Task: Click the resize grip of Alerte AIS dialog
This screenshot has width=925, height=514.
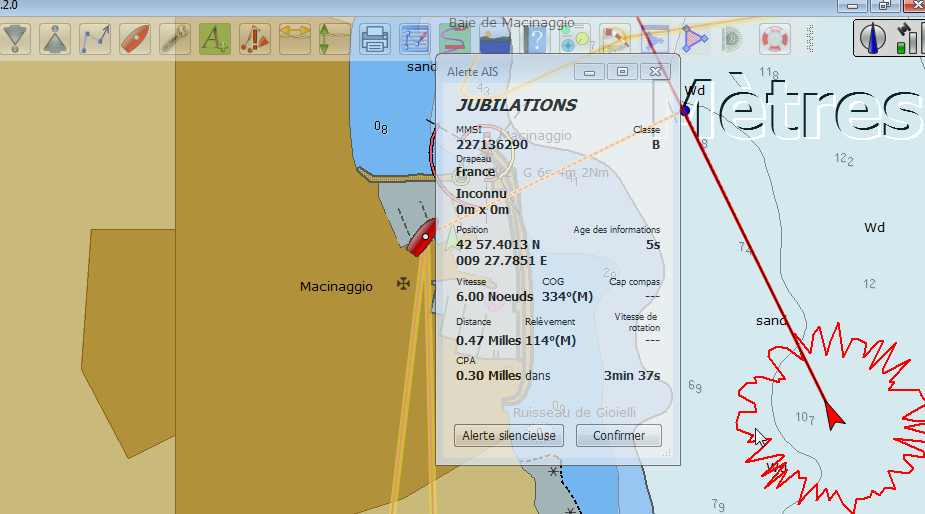Action: click(667, 453)
